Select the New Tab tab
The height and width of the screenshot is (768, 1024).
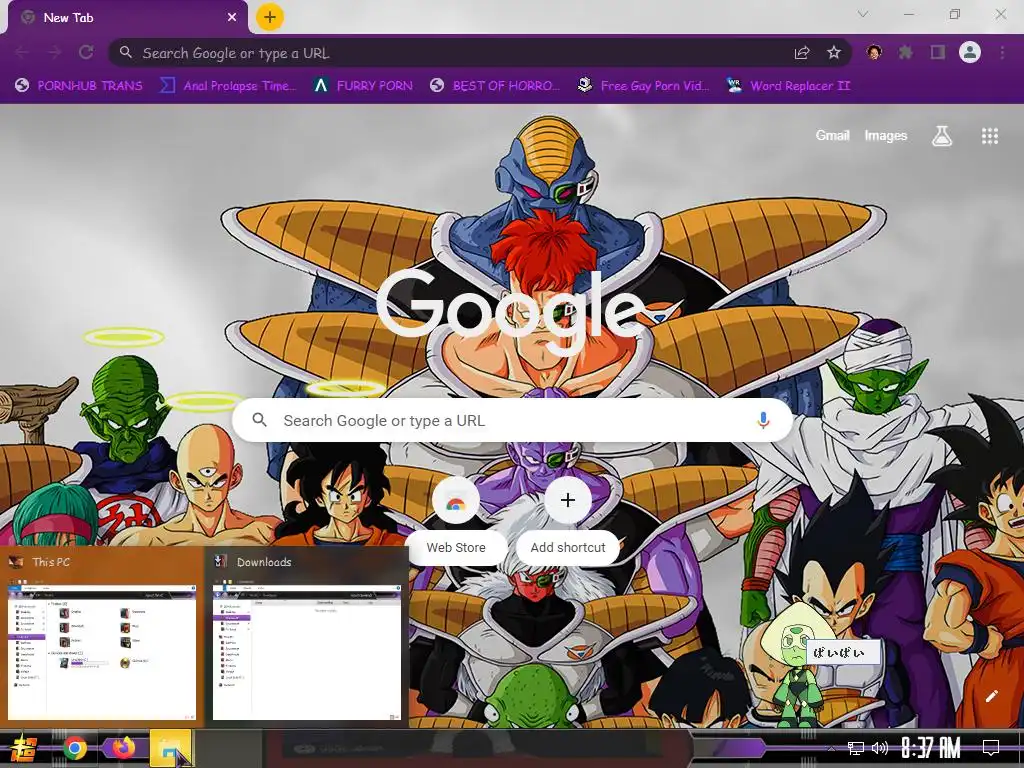pos(127,18)
